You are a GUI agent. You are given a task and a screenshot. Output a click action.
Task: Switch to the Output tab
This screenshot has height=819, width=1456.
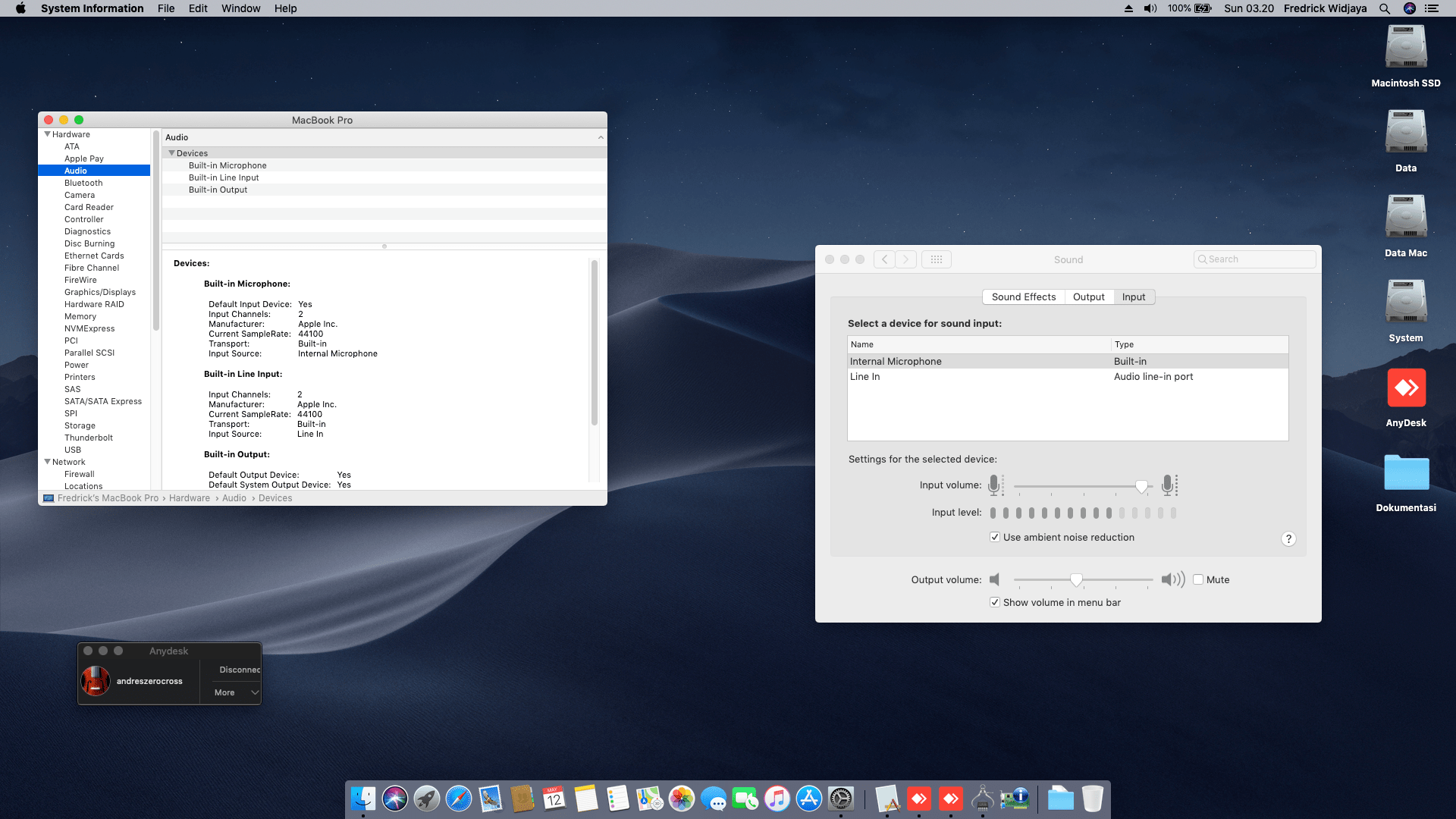[x=1089, y=297]
